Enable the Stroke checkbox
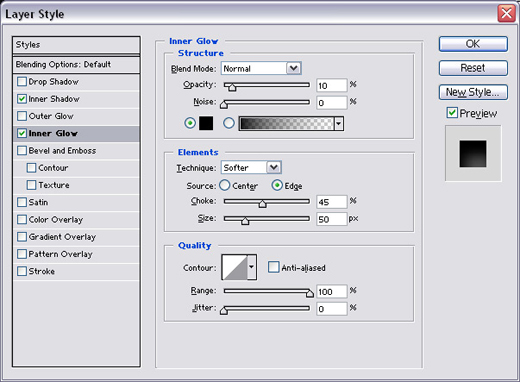Viewport: 520px width, 382px height. (22, 271)
